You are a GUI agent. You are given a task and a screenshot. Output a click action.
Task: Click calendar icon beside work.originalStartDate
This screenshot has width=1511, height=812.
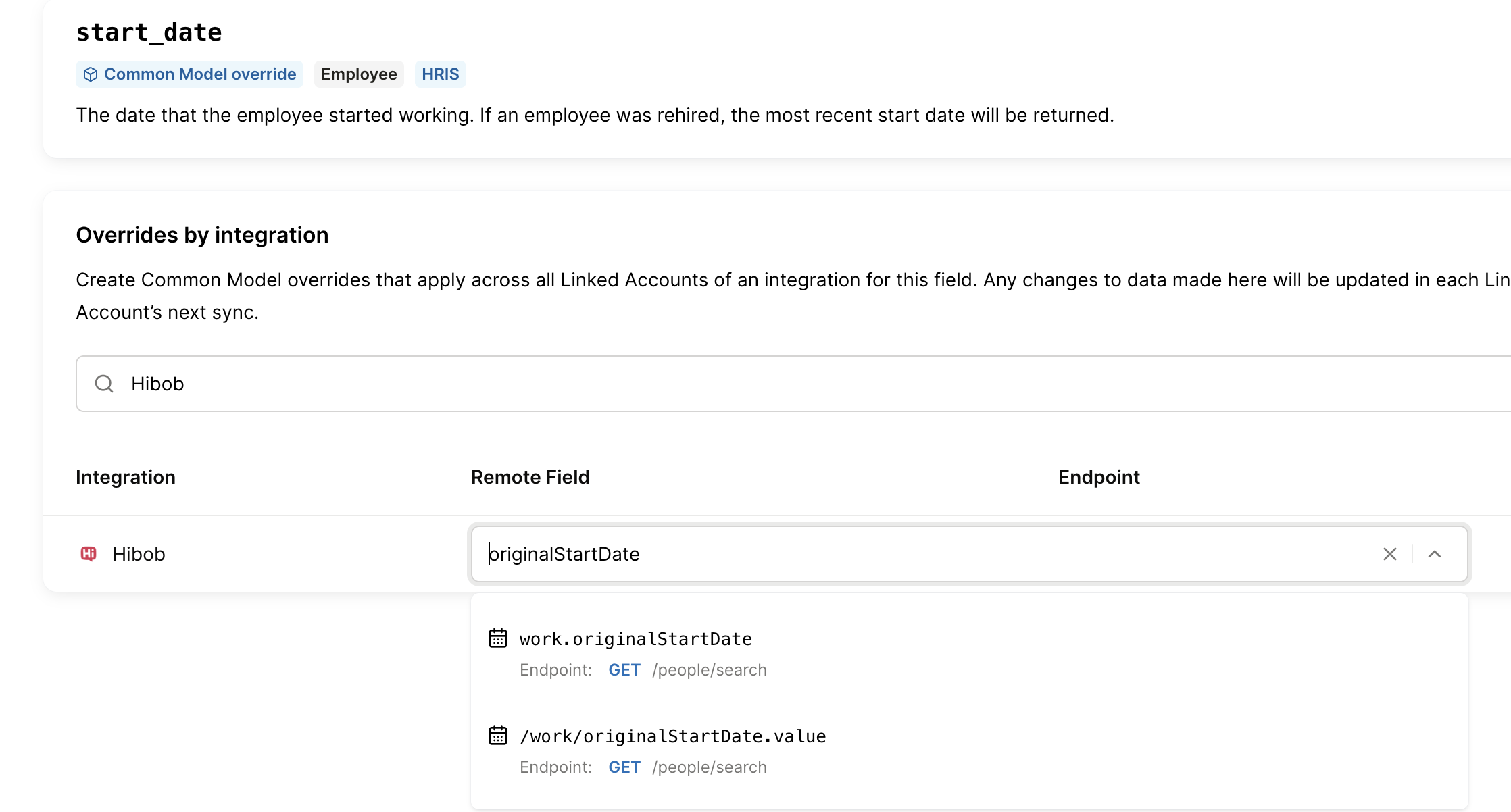point(498,638)
